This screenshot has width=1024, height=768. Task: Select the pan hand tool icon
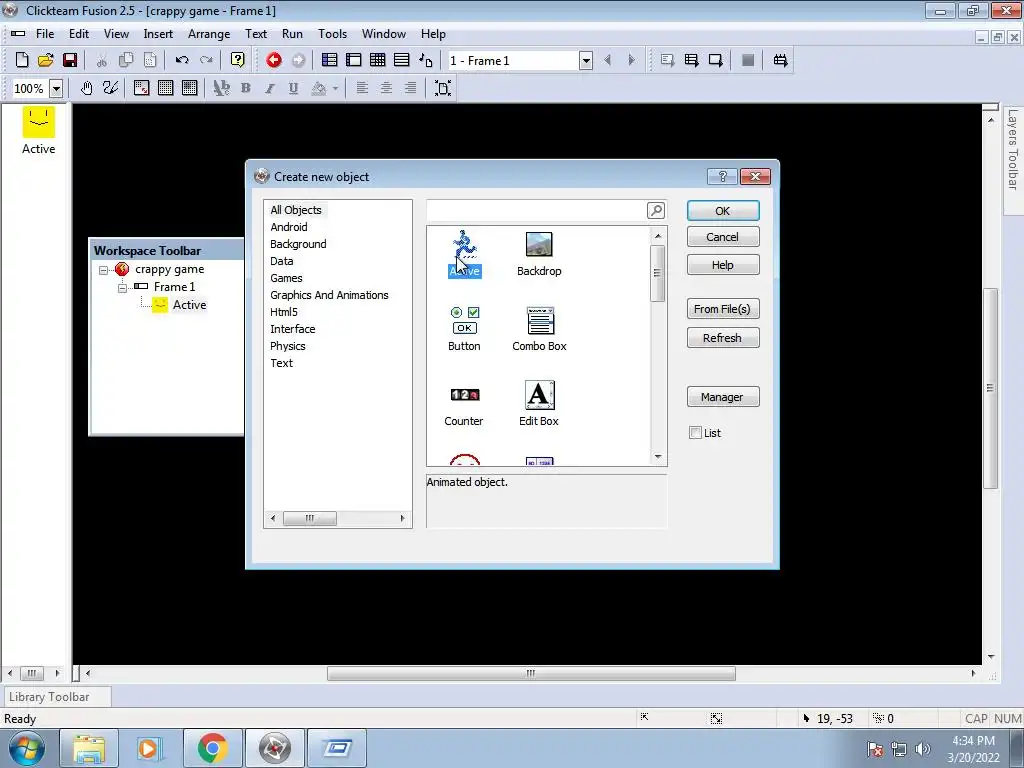[x=86, y=88]
